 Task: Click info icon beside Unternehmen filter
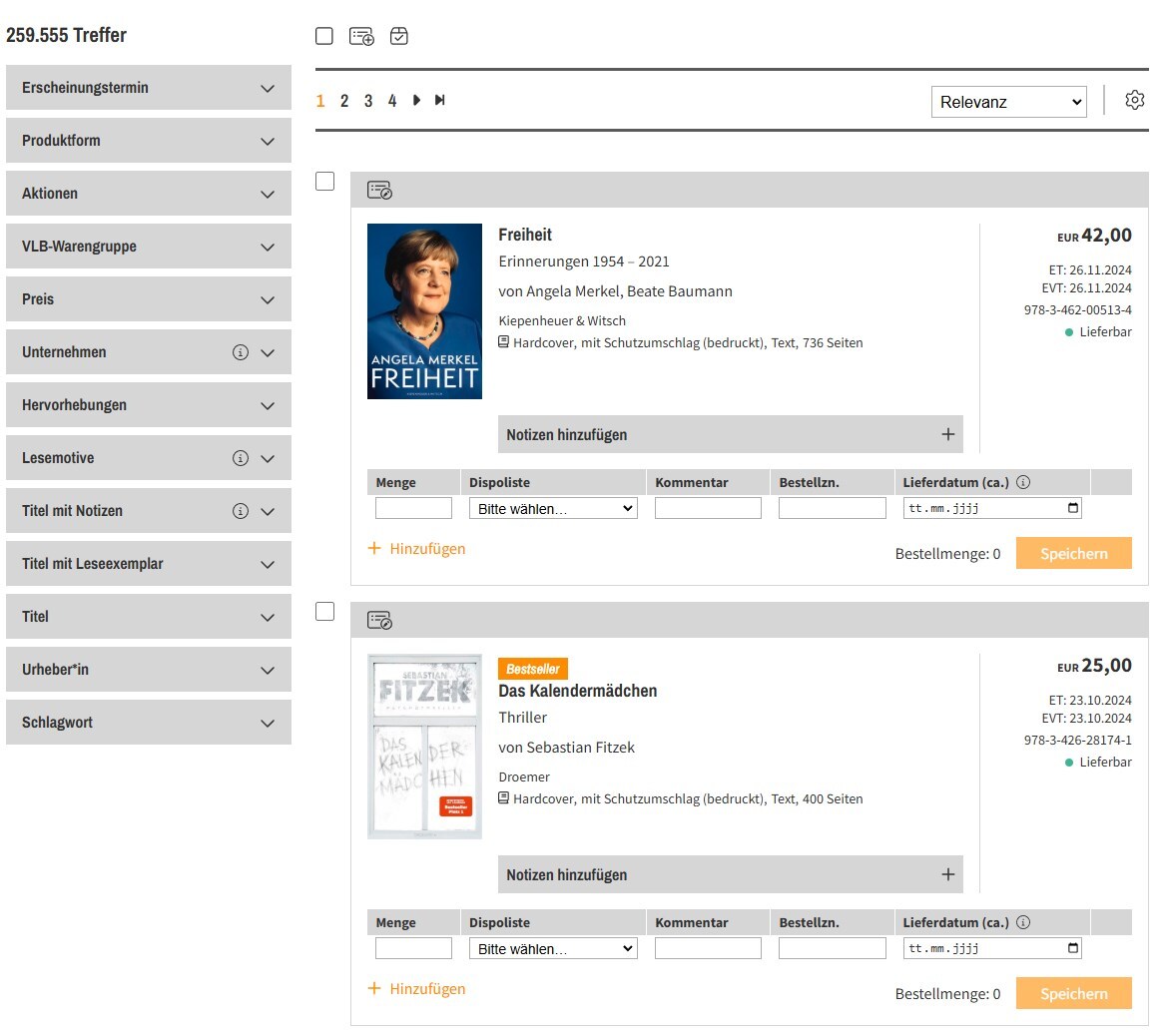click(x=241, y=352)
